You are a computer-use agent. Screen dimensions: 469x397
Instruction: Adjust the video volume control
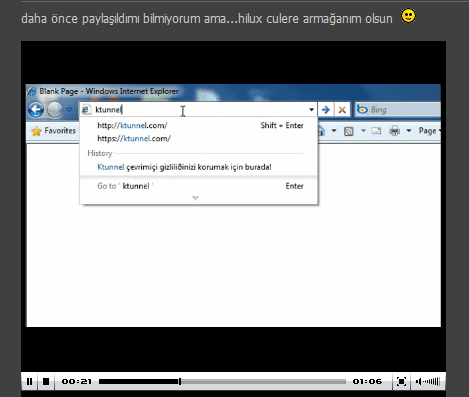[x=428, y=381]
